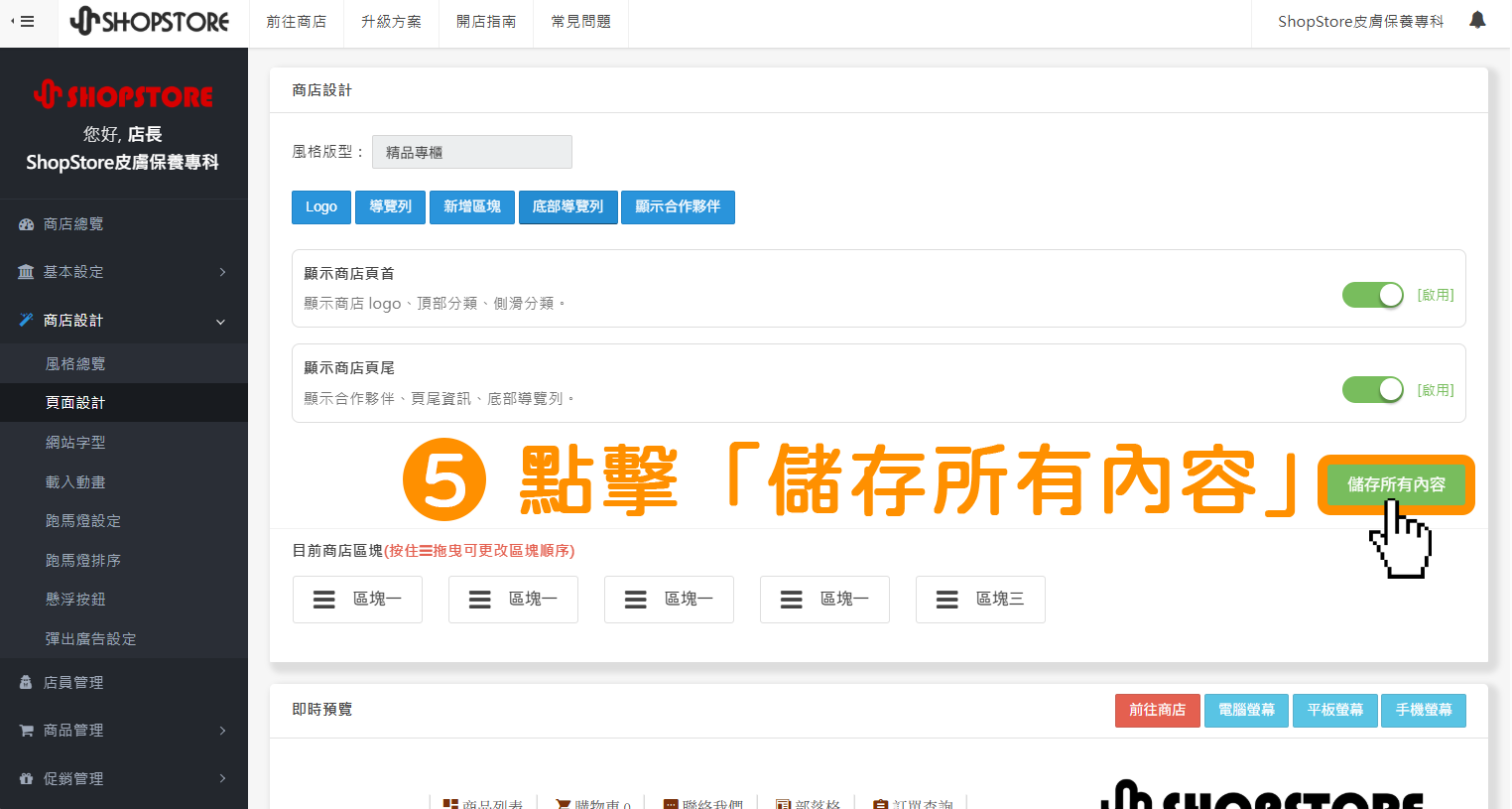Click ShopStore皮膚保養專科 account name in top bar
This screenshot has height=809, width=1512.
pyautogui.click(x=1360, y=22)
